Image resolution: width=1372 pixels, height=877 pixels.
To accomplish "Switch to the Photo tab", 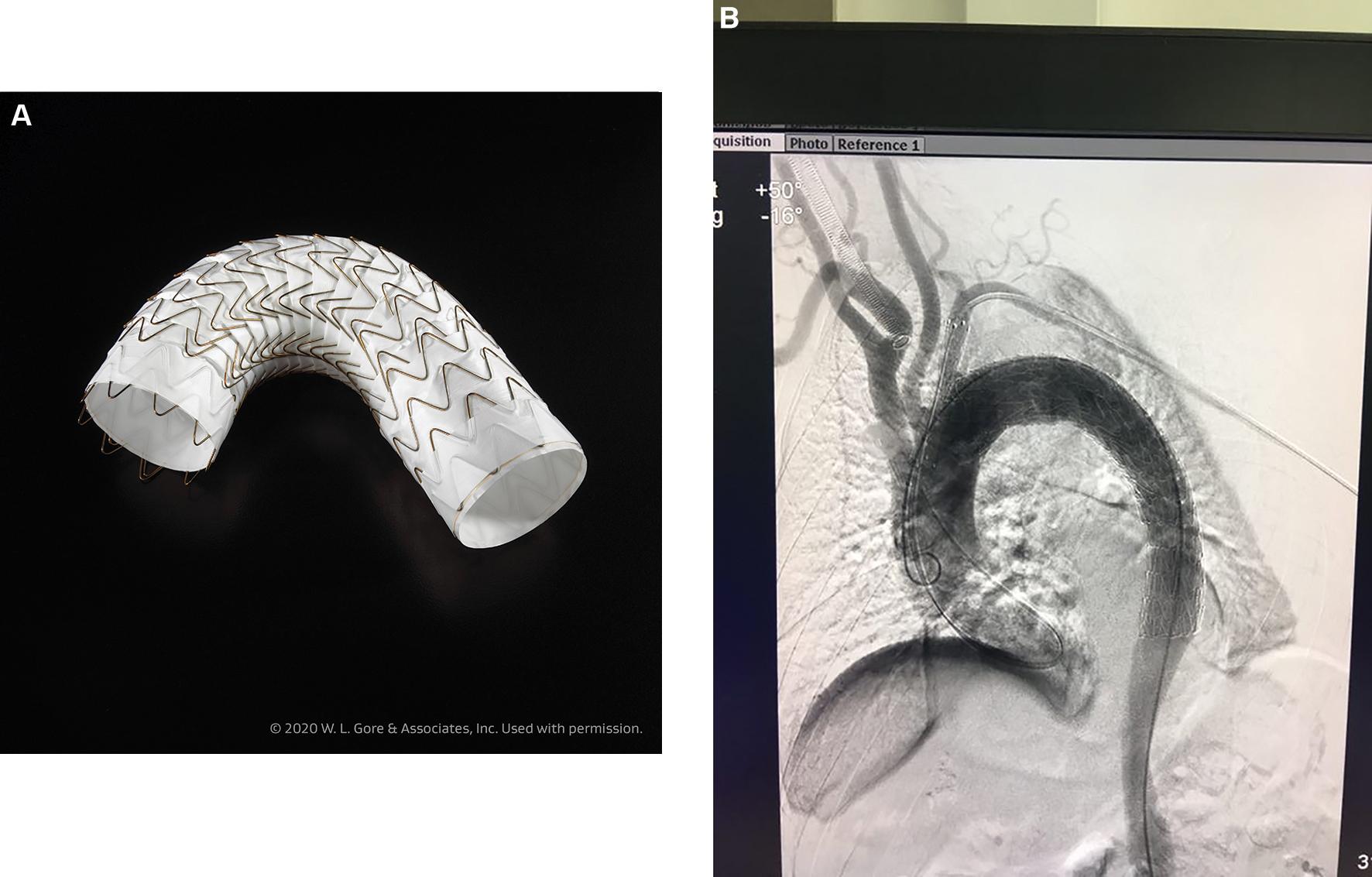I will point(808,144).
